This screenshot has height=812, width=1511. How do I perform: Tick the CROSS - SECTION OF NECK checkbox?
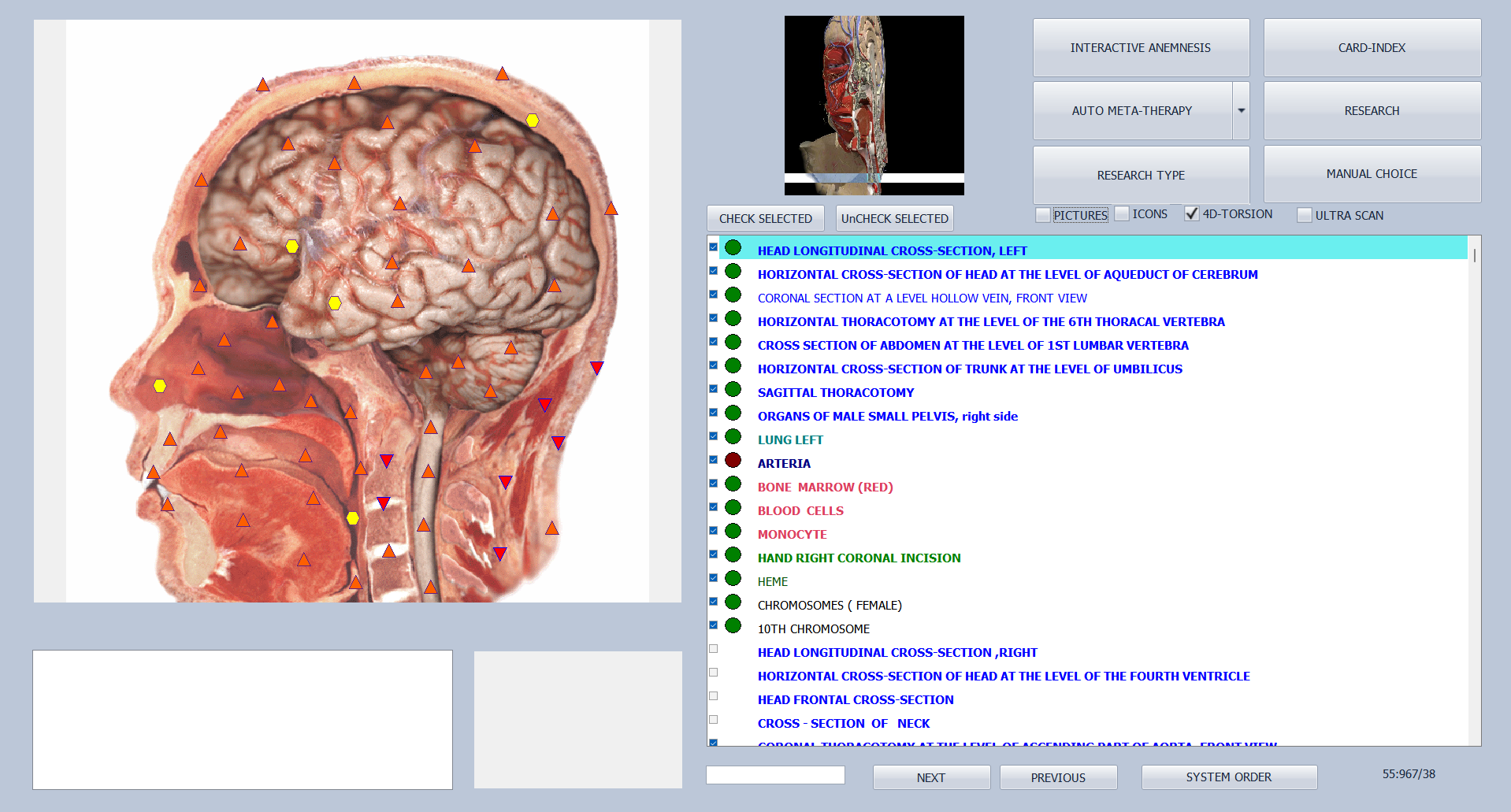click(714, 720)
